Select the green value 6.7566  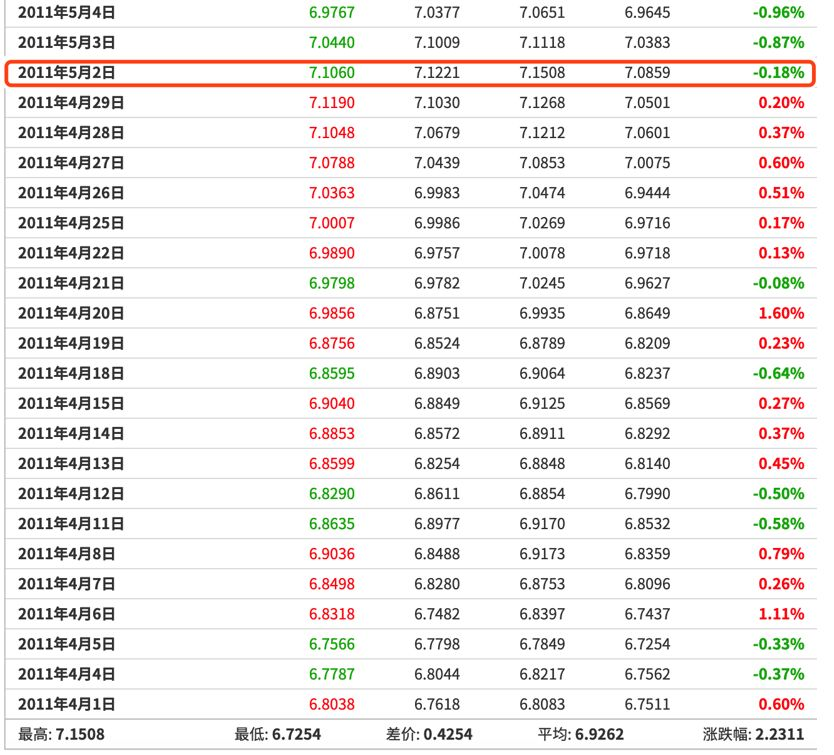(x=332, y=644)
